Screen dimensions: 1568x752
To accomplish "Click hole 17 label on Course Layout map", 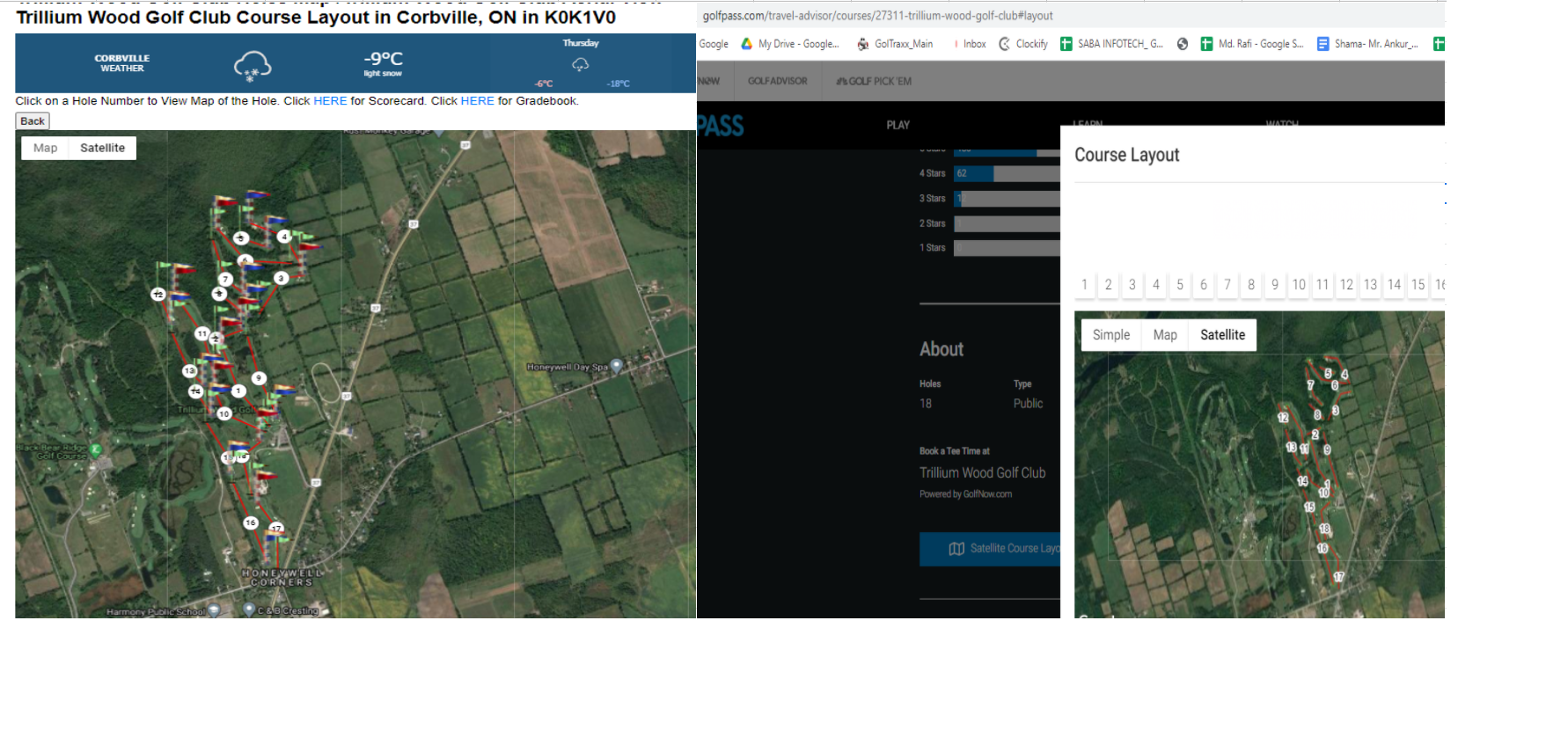I will pos(1338,577).
